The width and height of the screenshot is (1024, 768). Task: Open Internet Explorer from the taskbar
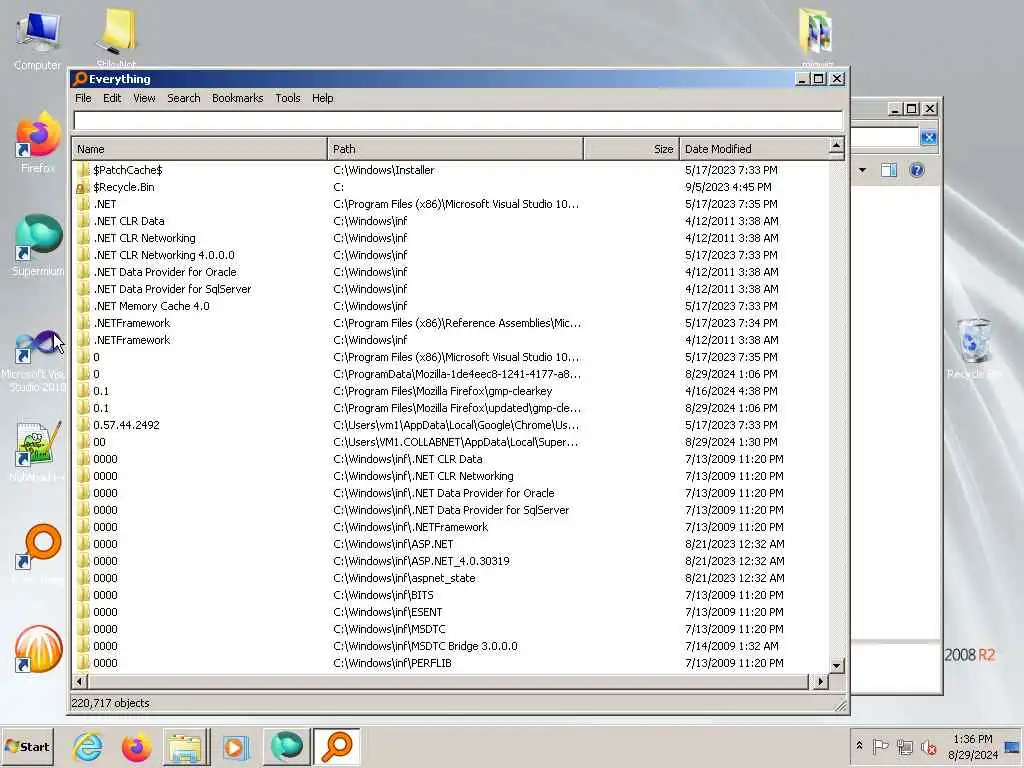coord(88,746)
